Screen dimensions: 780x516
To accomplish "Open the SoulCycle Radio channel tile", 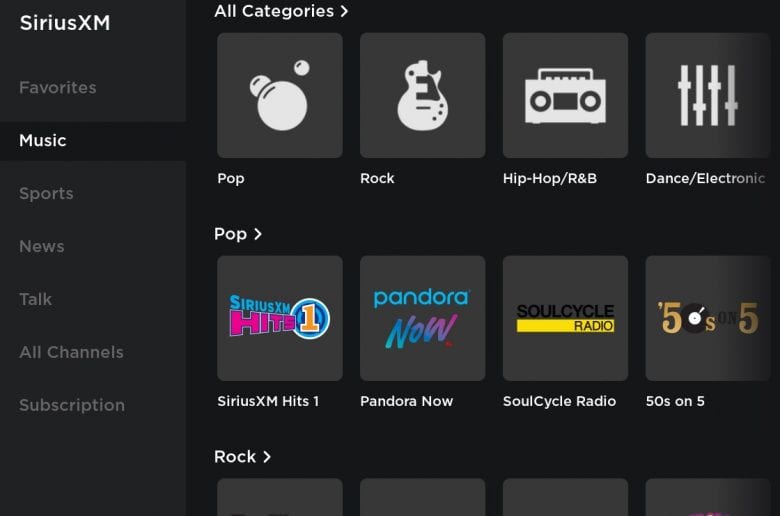I will tap(565, 318).
